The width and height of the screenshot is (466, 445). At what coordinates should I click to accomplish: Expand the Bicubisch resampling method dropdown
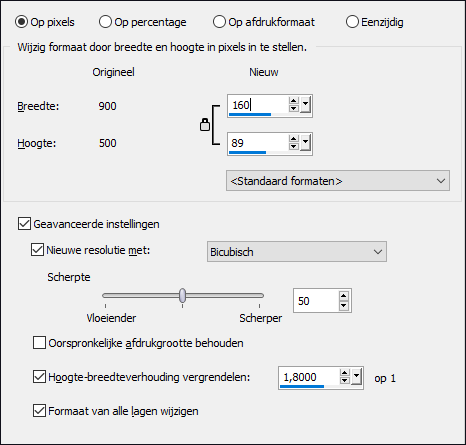tap(297, 252)
